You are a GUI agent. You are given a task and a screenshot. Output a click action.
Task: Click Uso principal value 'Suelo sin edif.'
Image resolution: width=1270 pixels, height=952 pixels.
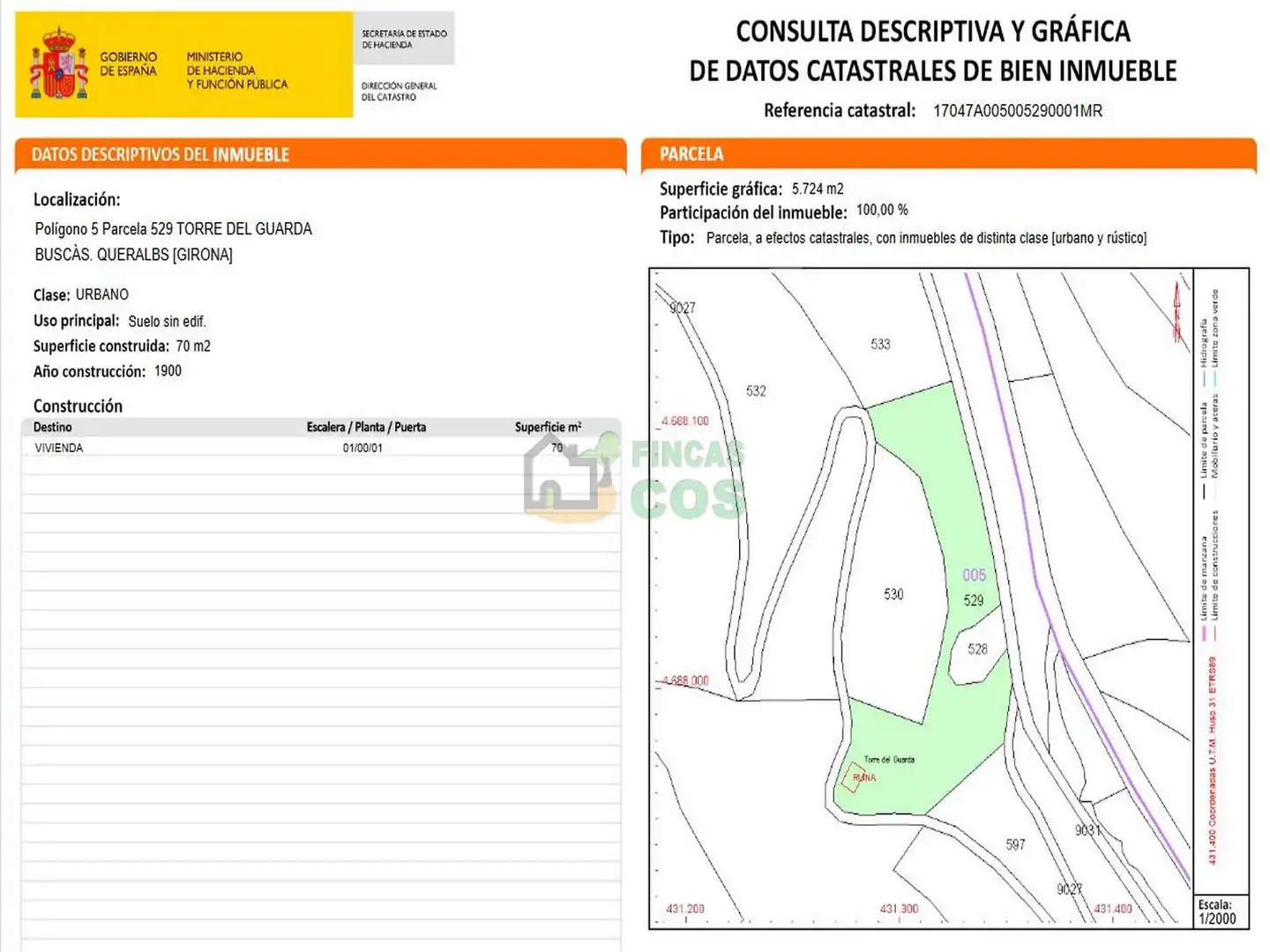click(167, 322)
